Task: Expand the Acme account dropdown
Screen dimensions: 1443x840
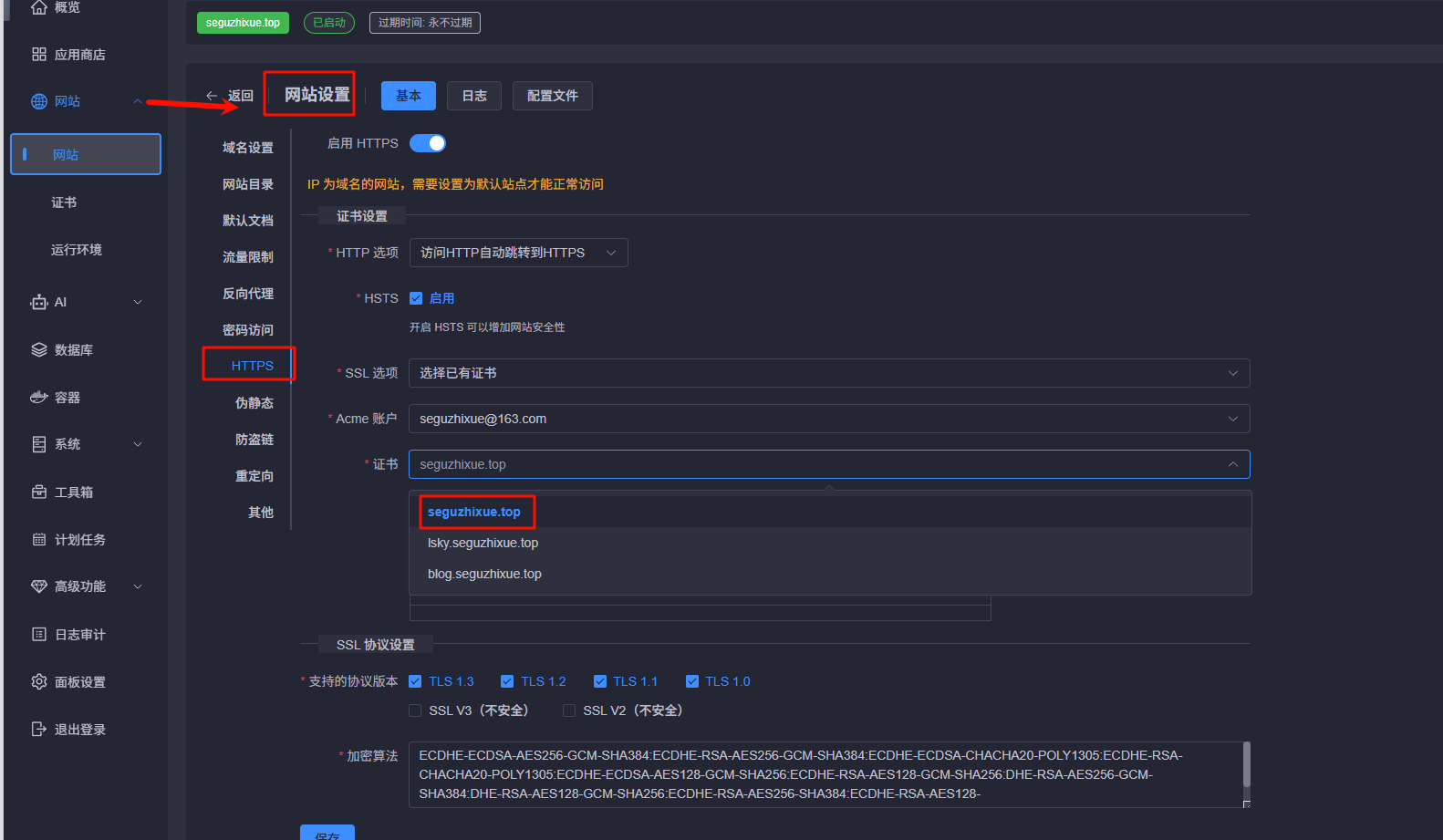Action: click(x=828, y=419)
